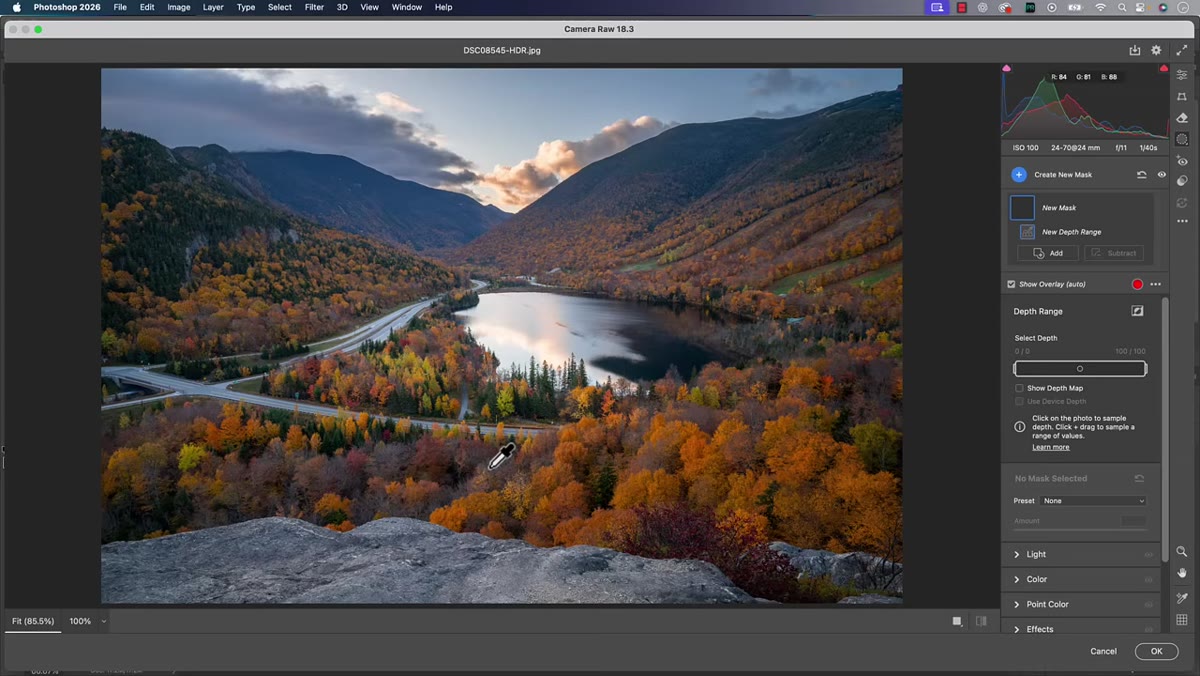Expand the Light panel
Screen dimensions: 1200x676
coord(1017,554)
